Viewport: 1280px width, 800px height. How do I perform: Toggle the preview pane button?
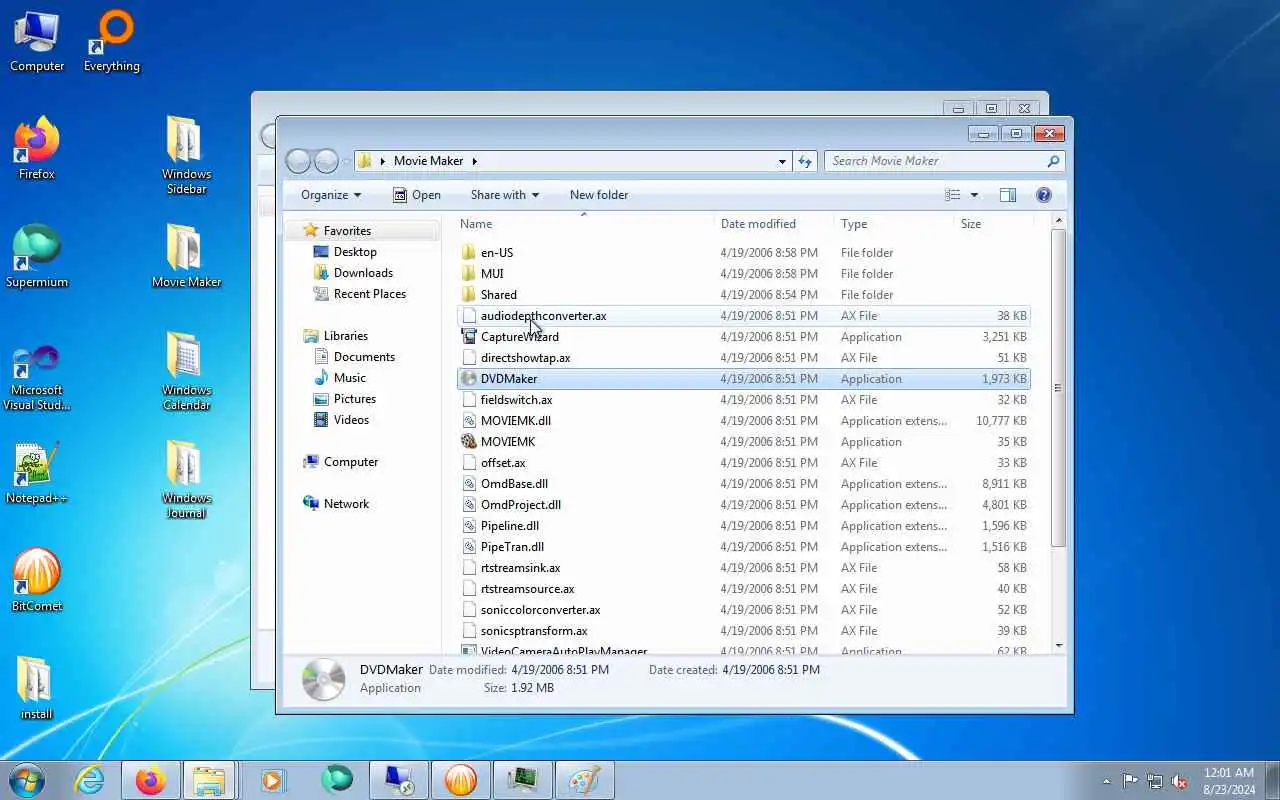1007,195
